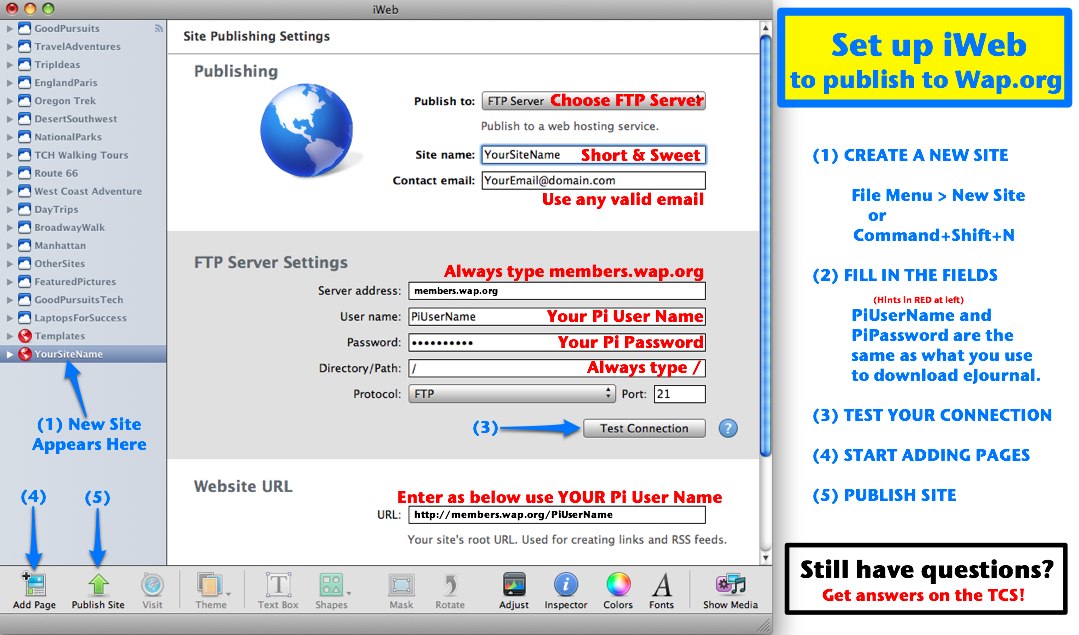Expand the Templates disclosure triangle

click(9, 336)
